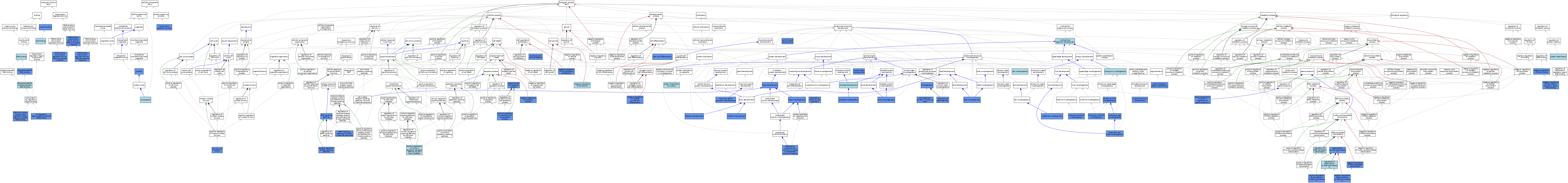Click the "cellular anatomical entity" node

click(x=139, y=15)
